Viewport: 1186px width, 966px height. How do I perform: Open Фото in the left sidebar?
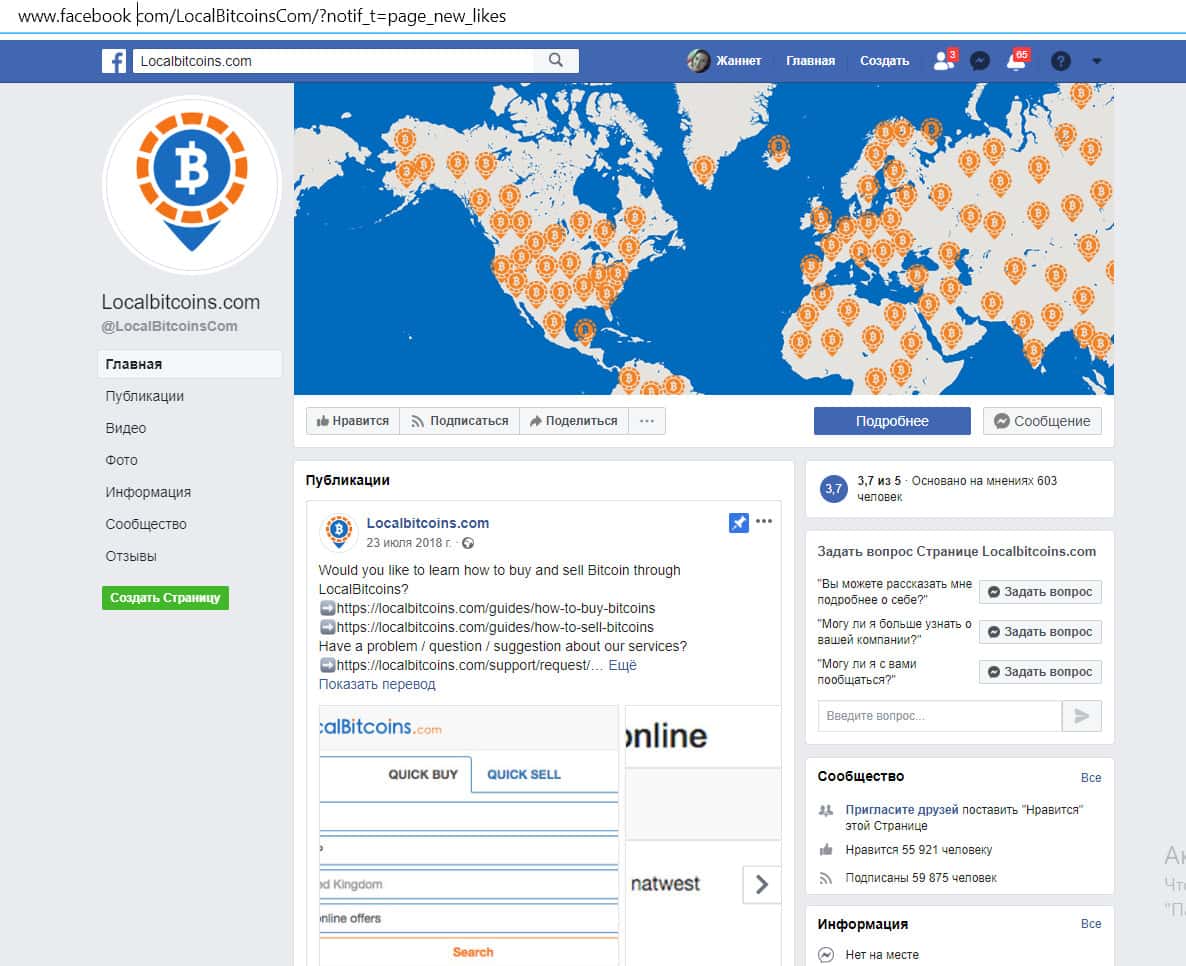tap(121, 460)
